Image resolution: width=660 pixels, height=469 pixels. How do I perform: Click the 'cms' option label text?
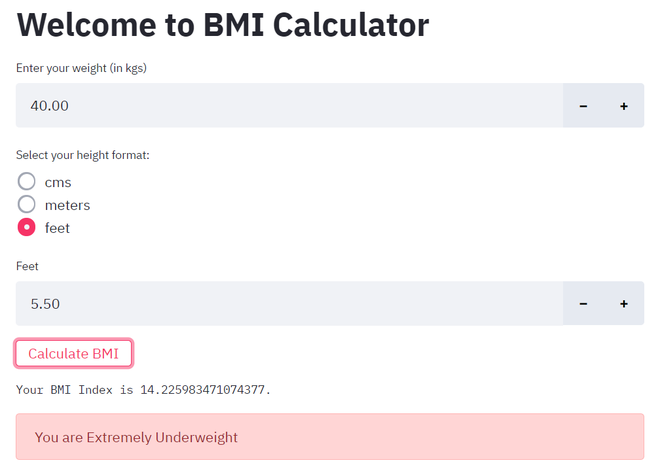pyautogui.click(x=58, y=182)
